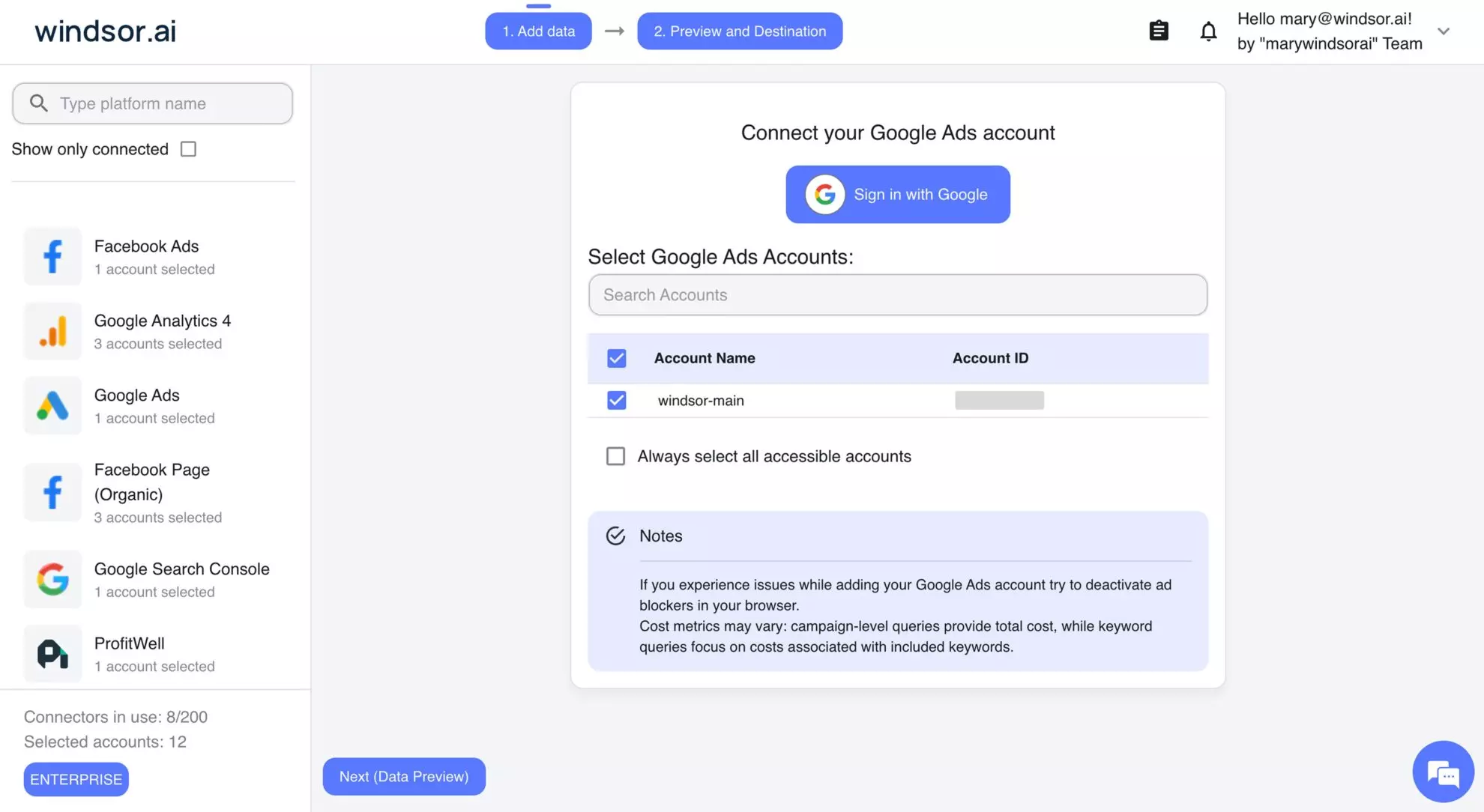The image size is (1484, 812).
Task: Click the Google Ads connector icon
Action: click(52, 406)
